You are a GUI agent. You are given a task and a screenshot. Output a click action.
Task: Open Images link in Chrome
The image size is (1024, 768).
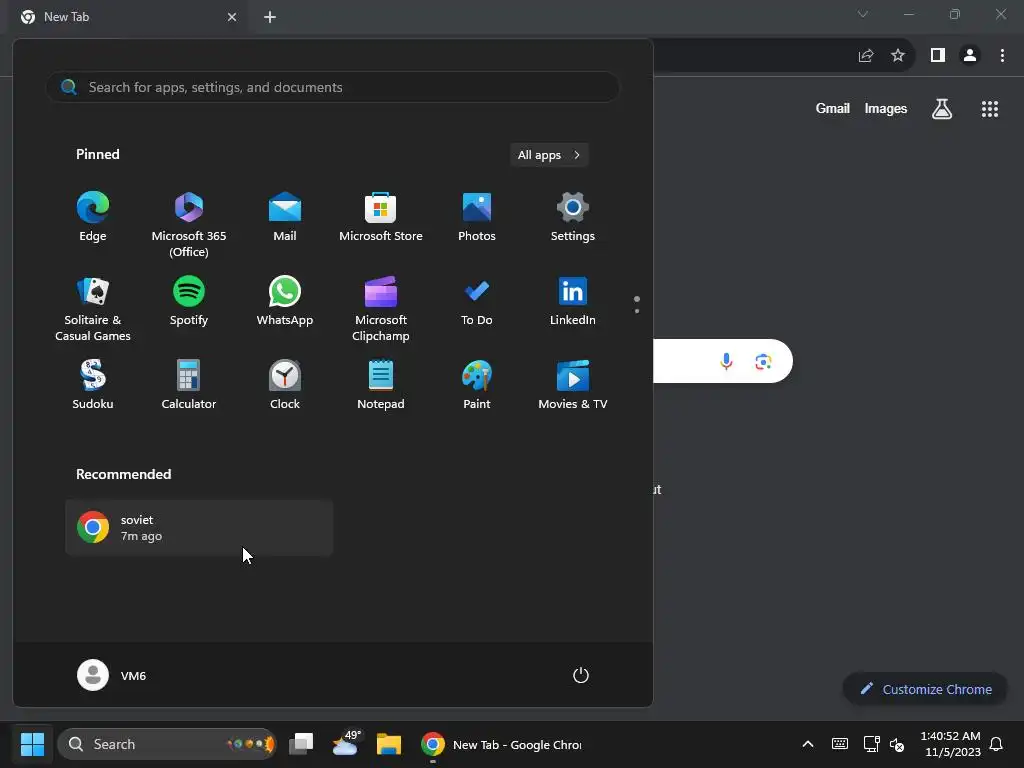tap(886, 108)
